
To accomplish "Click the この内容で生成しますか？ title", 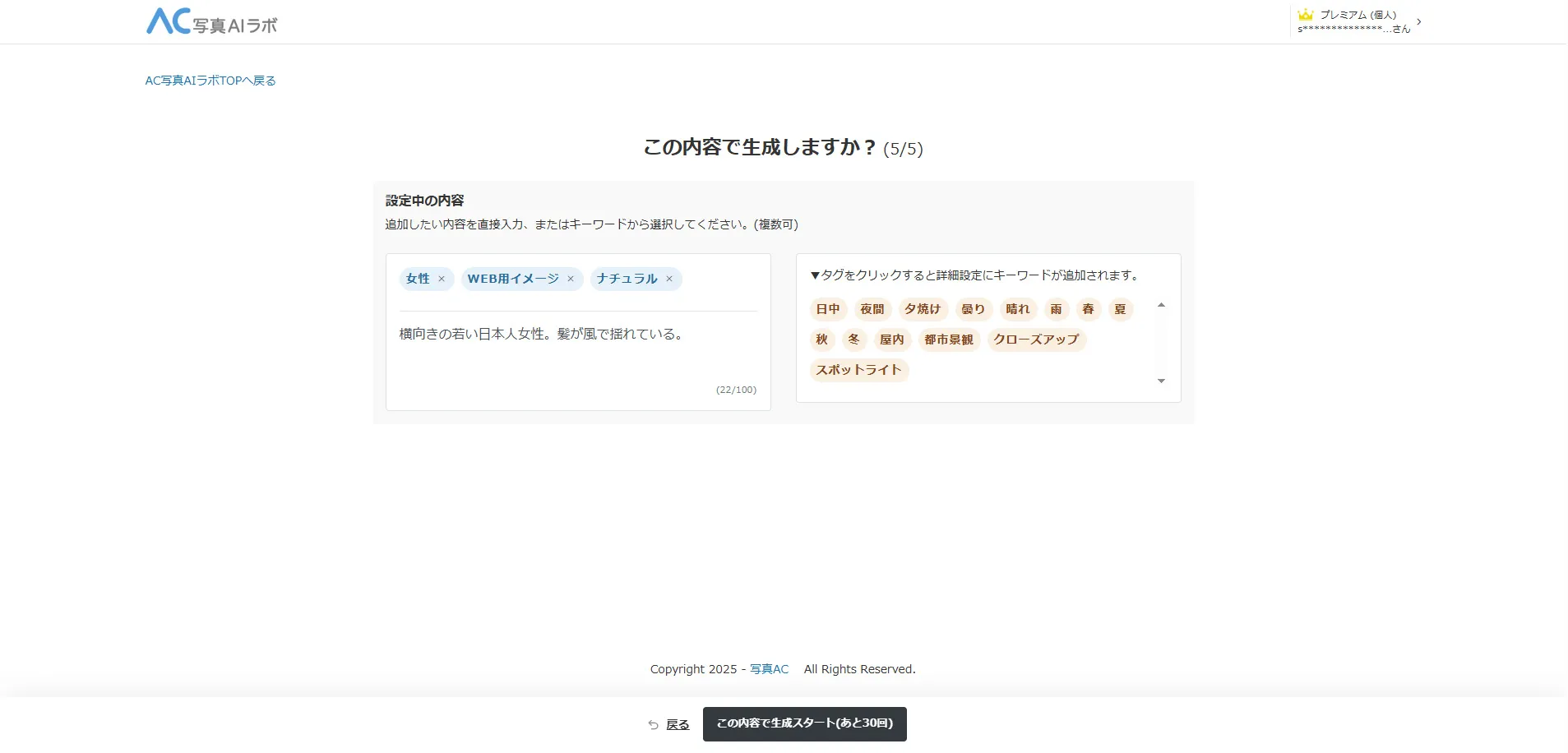I will pos(761,147).
